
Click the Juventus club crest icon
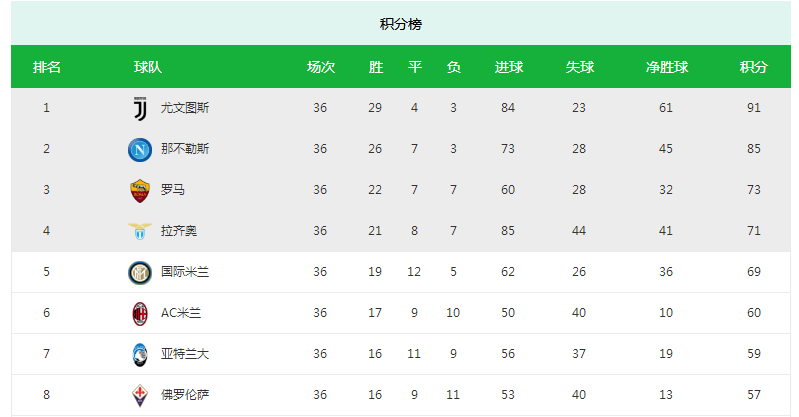pos(139,108)
